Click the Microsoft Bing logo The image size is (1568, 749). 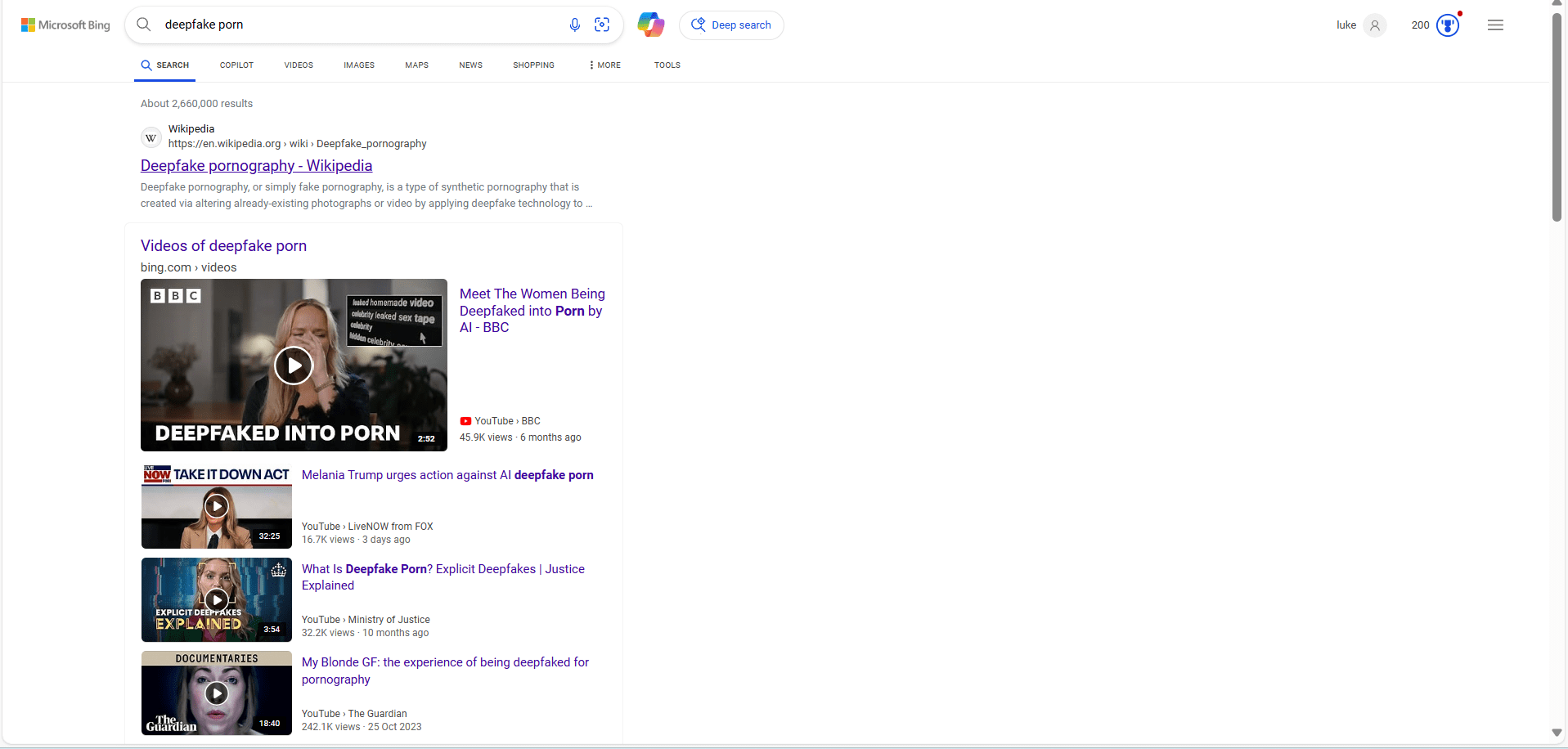65,25
